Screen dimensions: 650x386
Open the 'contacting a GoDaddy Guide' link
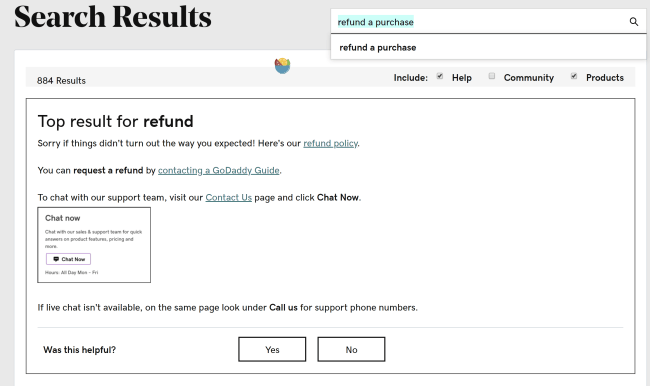(218, 170)
